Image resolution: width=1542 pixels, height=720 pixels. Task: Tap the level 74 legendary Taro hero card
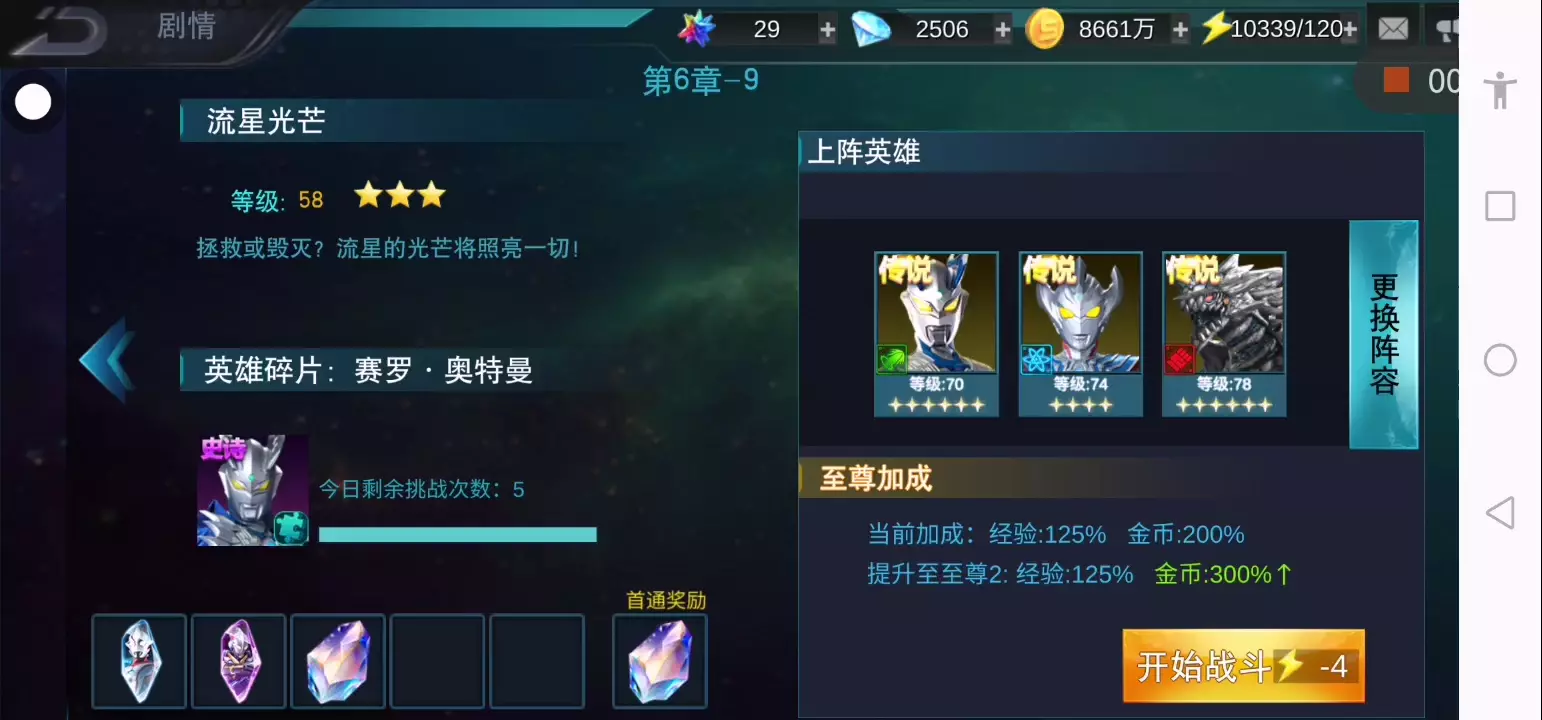(1080, 334)
